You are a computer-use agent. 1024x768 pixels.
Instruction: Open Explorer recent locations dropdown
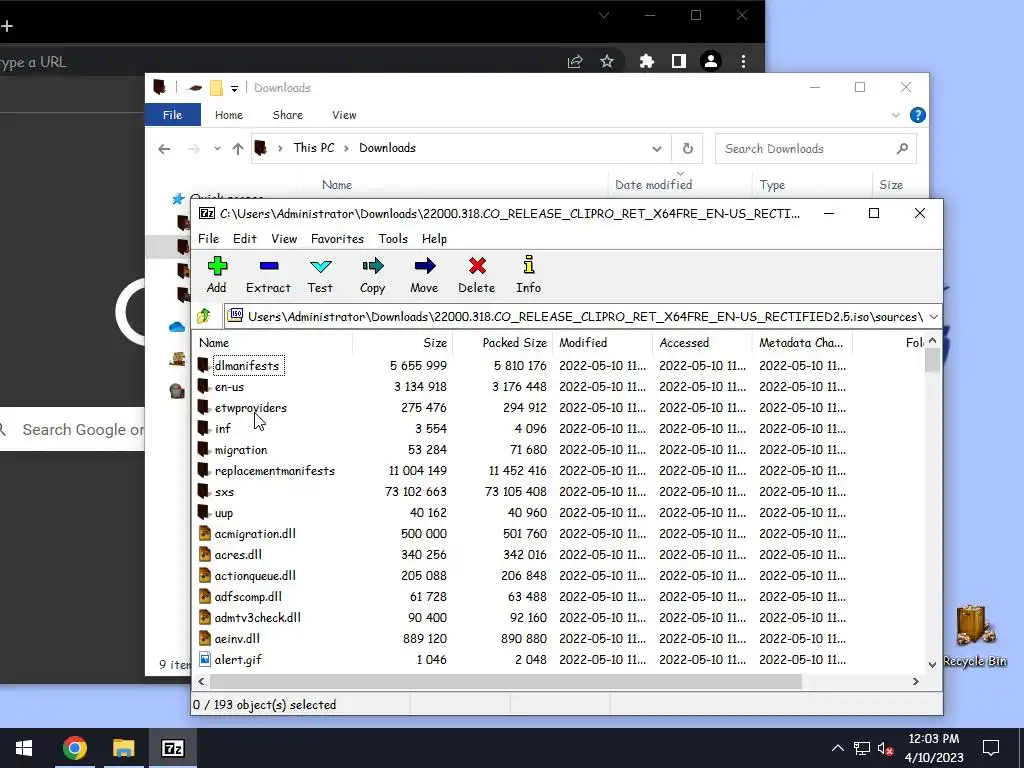217,149
